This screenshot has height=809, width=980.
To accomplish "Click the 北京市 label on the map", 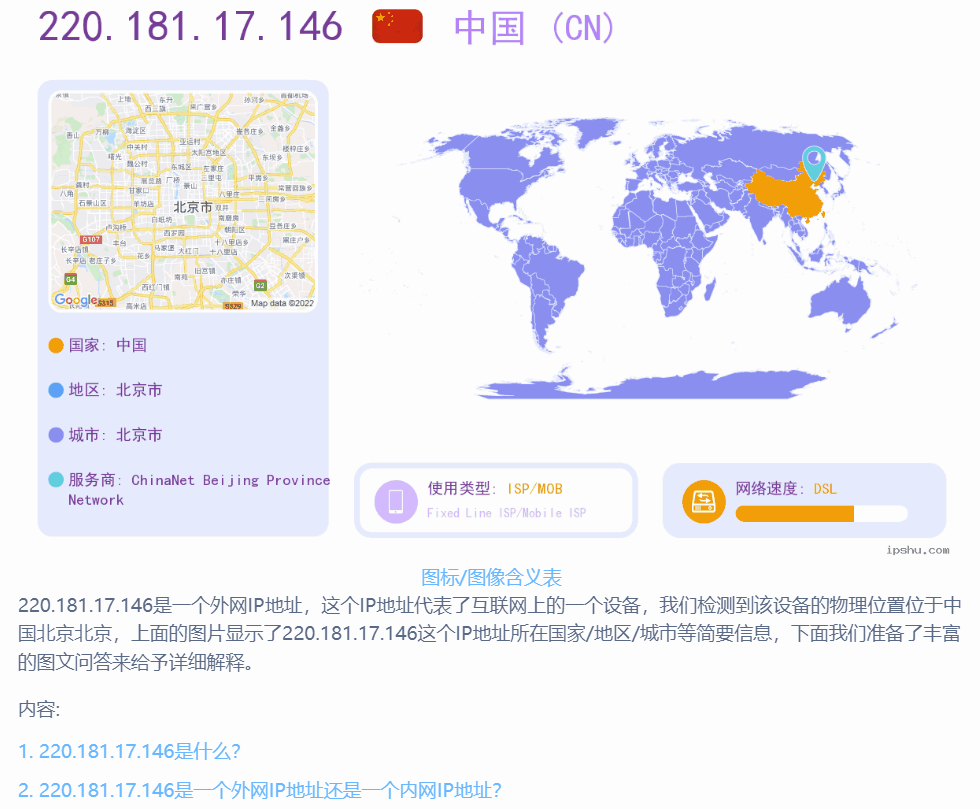I will [x=192, y=207].
